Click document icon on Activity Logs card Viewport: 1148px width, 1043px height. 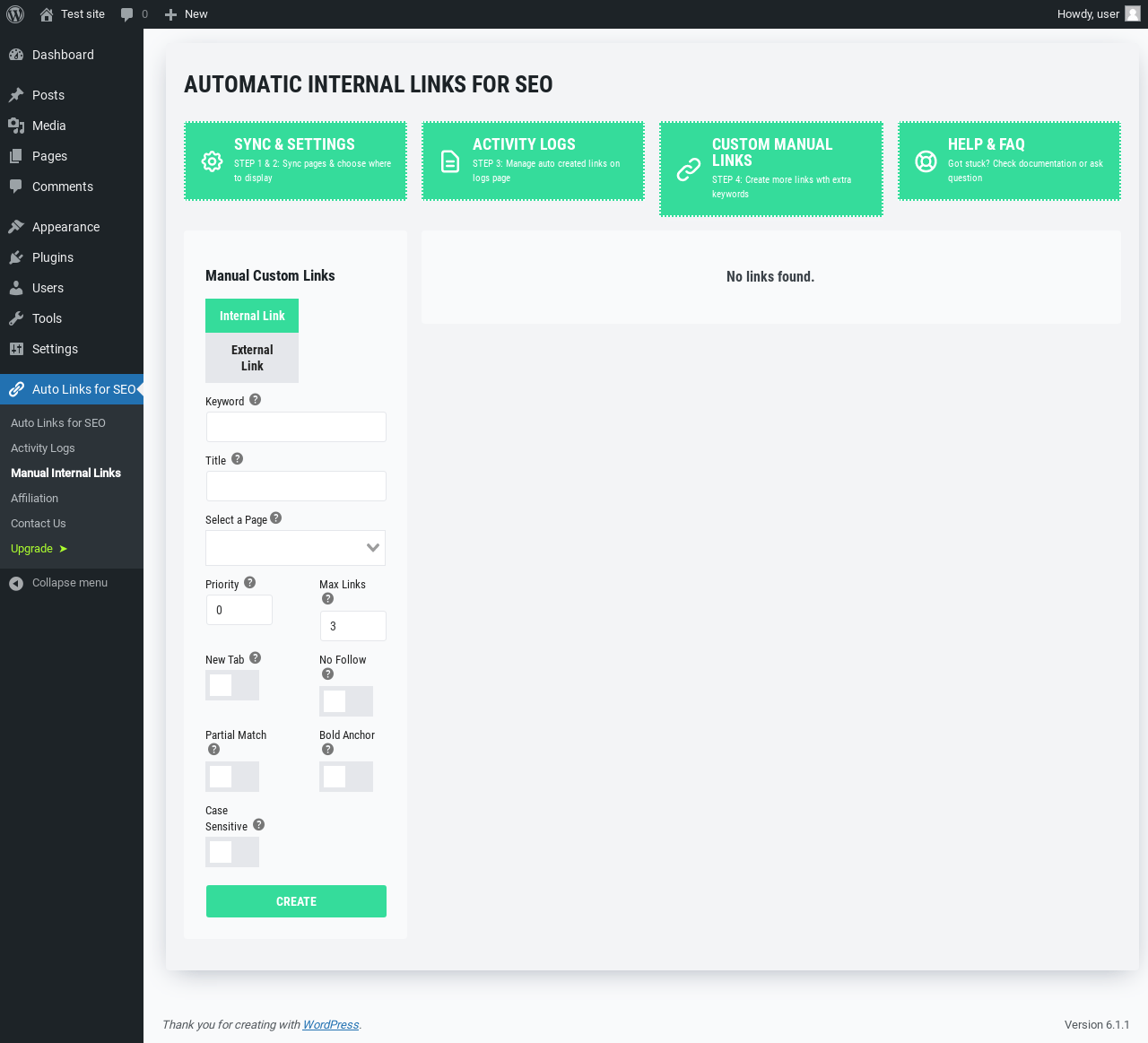pyautogui.click(x=450, y=161)
